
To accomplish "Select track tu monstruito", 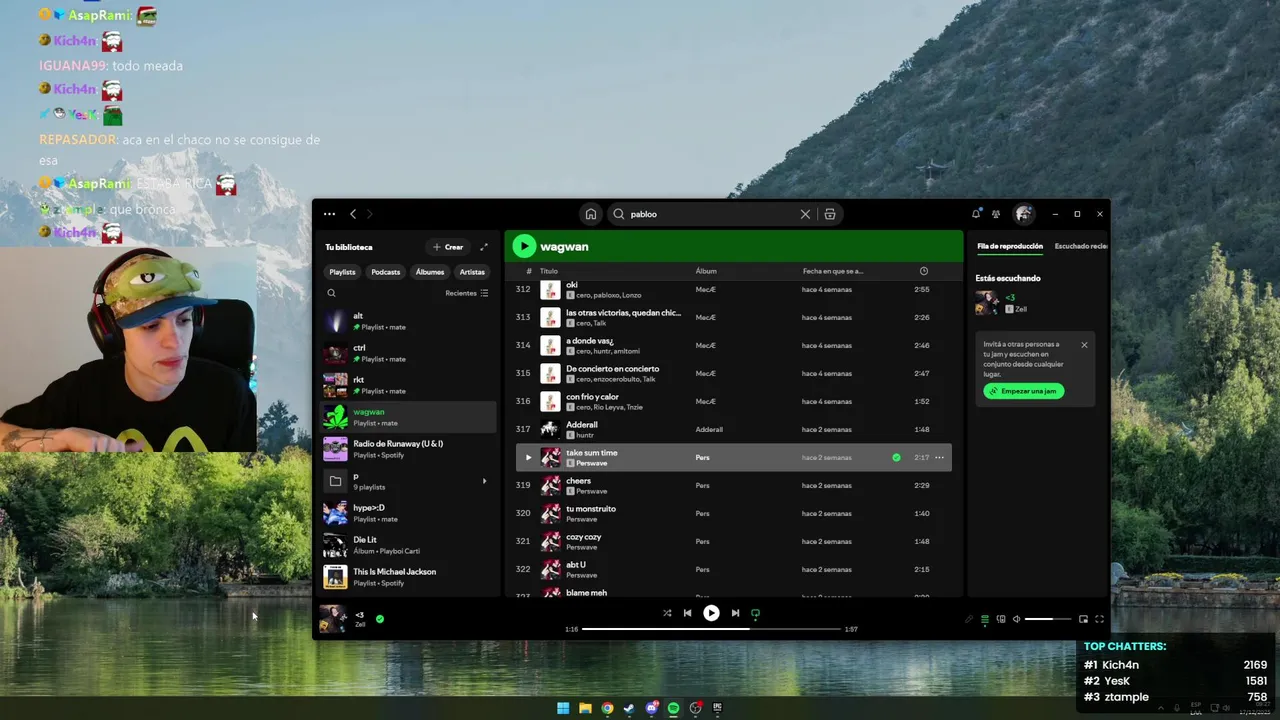I will (733, 513).
